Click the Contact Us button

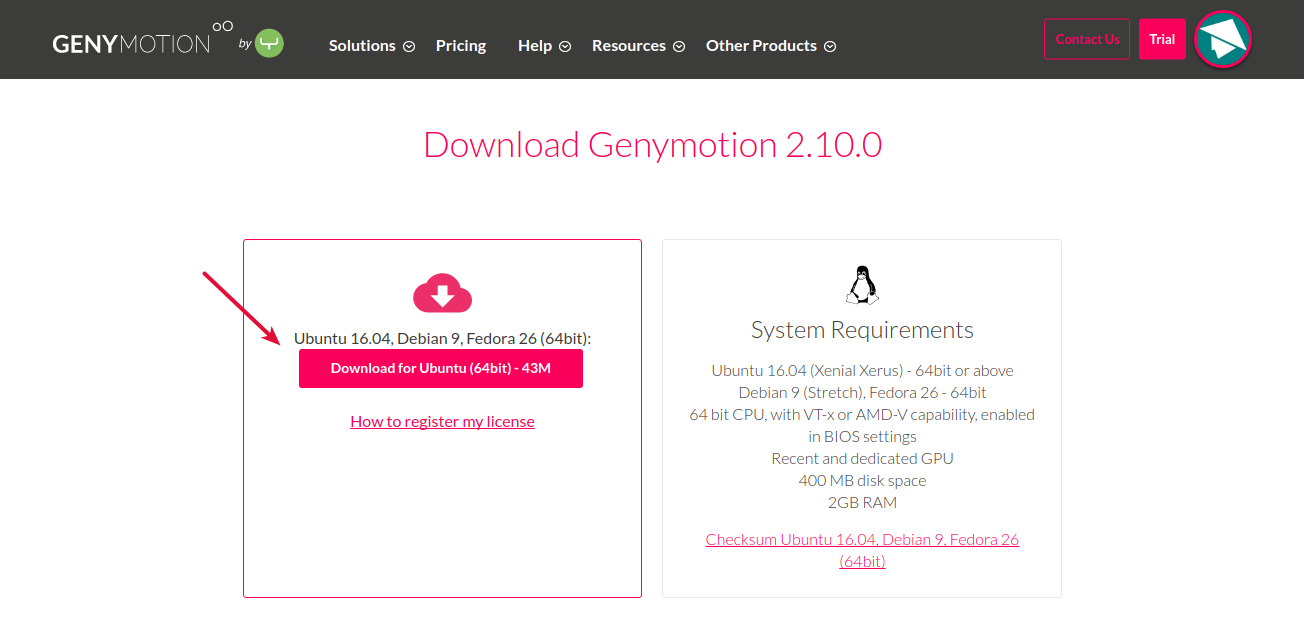click(1087, 38)
